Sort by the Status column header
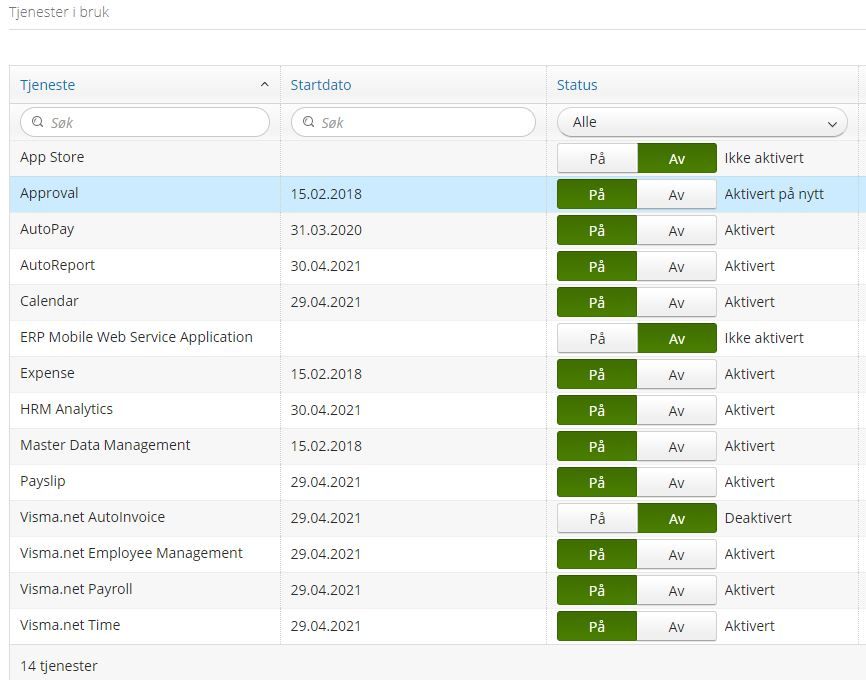Image resolution: width=866 pixels, height=680 pixels. (x=577, y=85)
